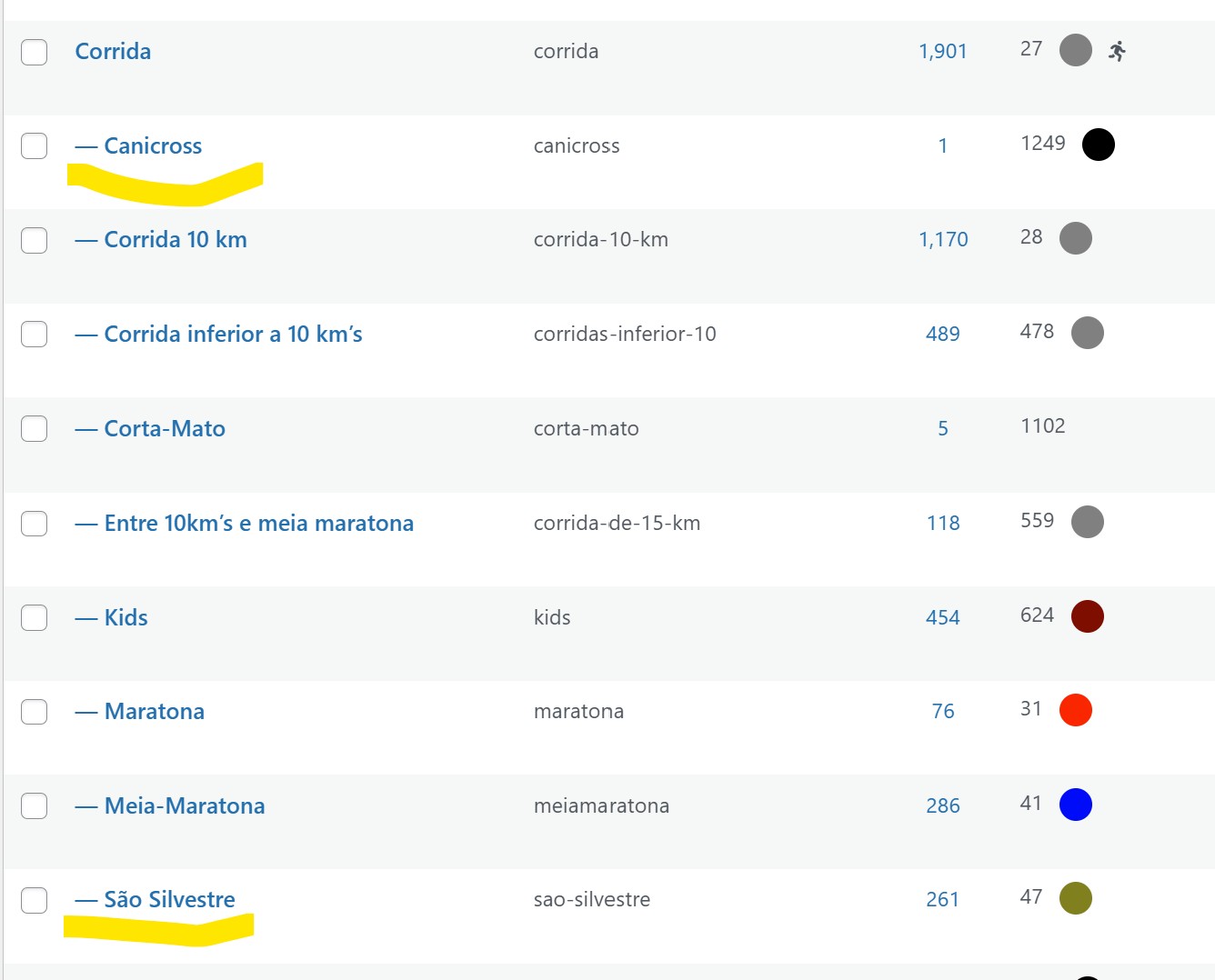View the 1,901 posts count for Corrida
Image resolution: width=1215 pixels, height=980 pixels.
coord(943,51)
